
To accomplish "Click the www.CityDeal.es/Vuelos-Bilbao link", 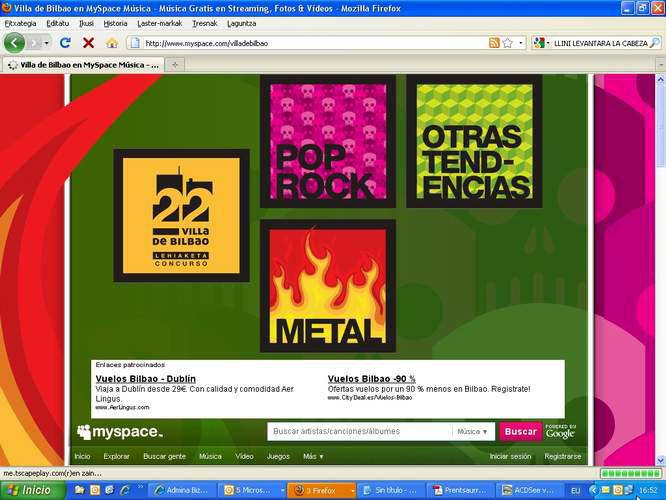I will coord(370,398).
